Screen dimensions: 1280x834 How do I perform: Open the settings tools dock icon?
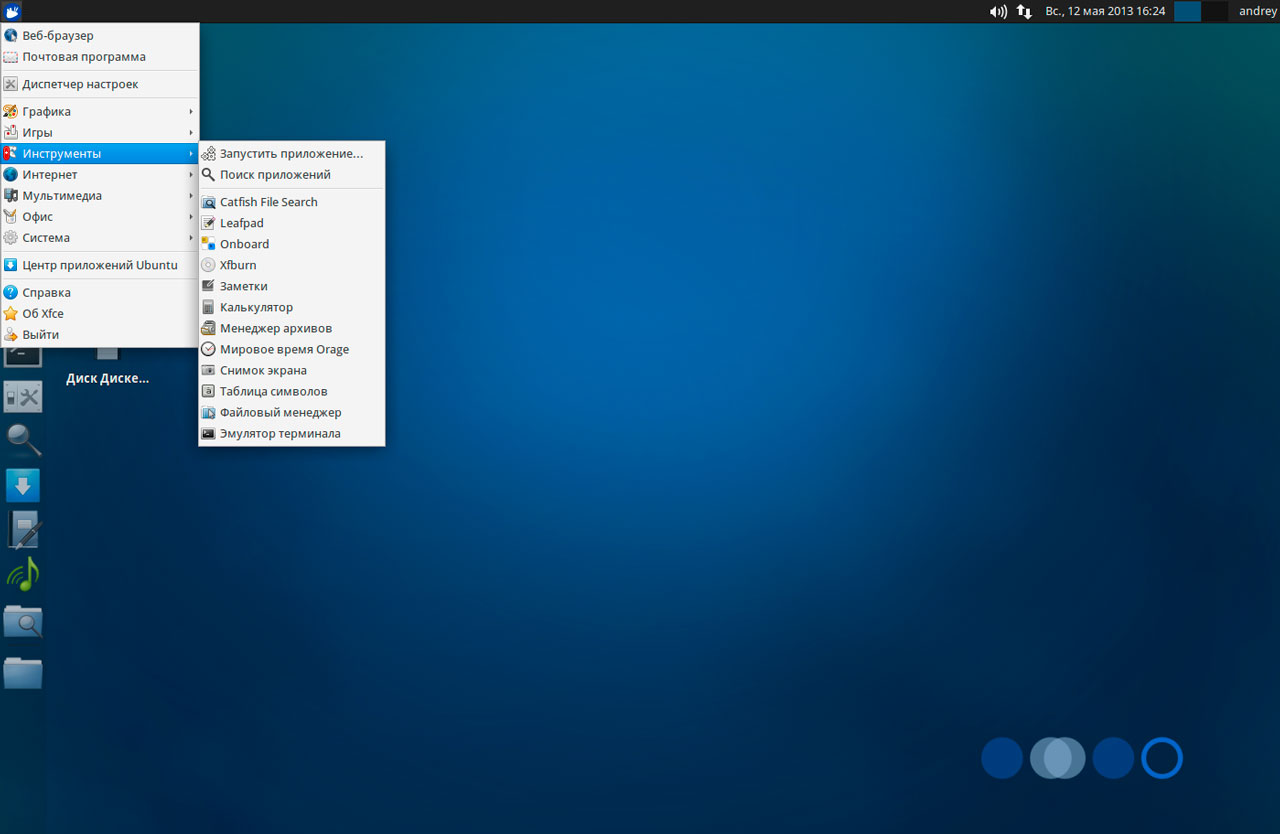click(x=23, y=397)
